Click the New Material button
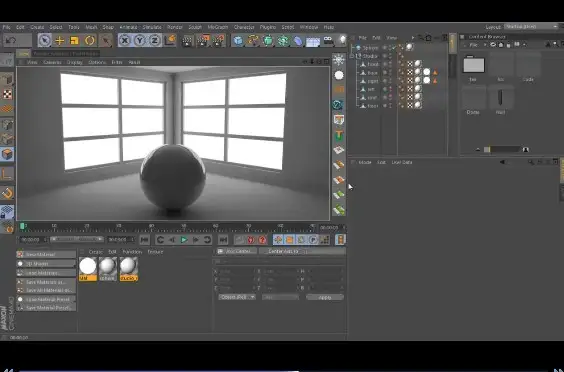This screenshot has width=564, height=372. [x=46, y=255]
